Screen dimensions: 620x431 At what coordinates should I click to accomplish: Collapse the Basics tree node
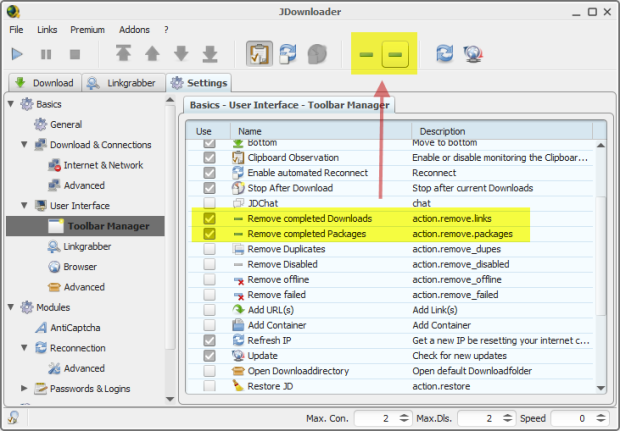11,104
